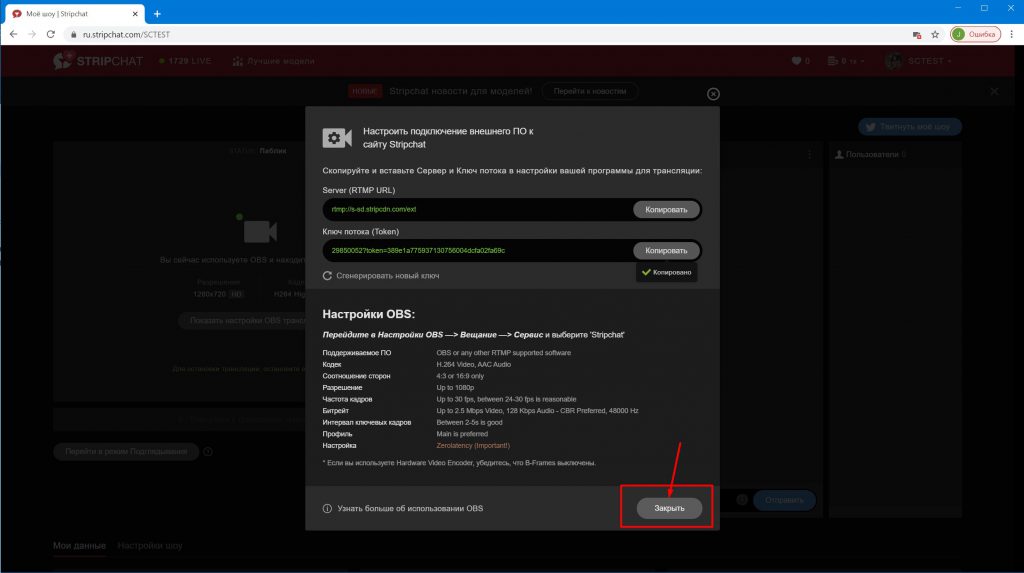1024x573 pixels.
Task: Click info icon next to Подглядывание mode
Action: 208,451
